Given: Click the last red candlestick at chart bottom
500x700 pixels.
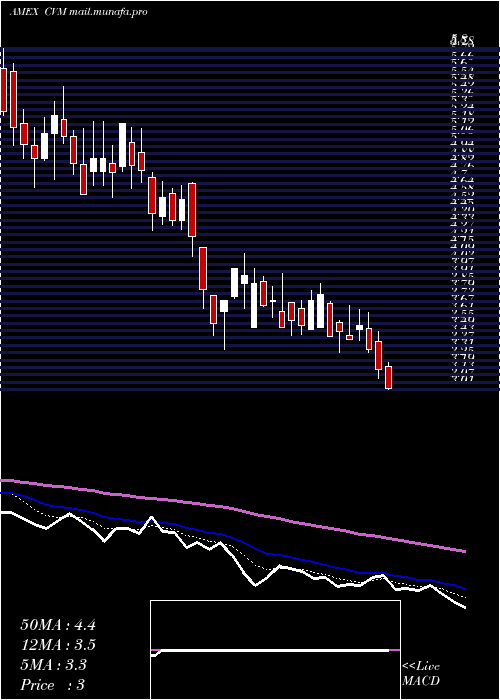Looking at the screenshot, I should click(388, 377).
